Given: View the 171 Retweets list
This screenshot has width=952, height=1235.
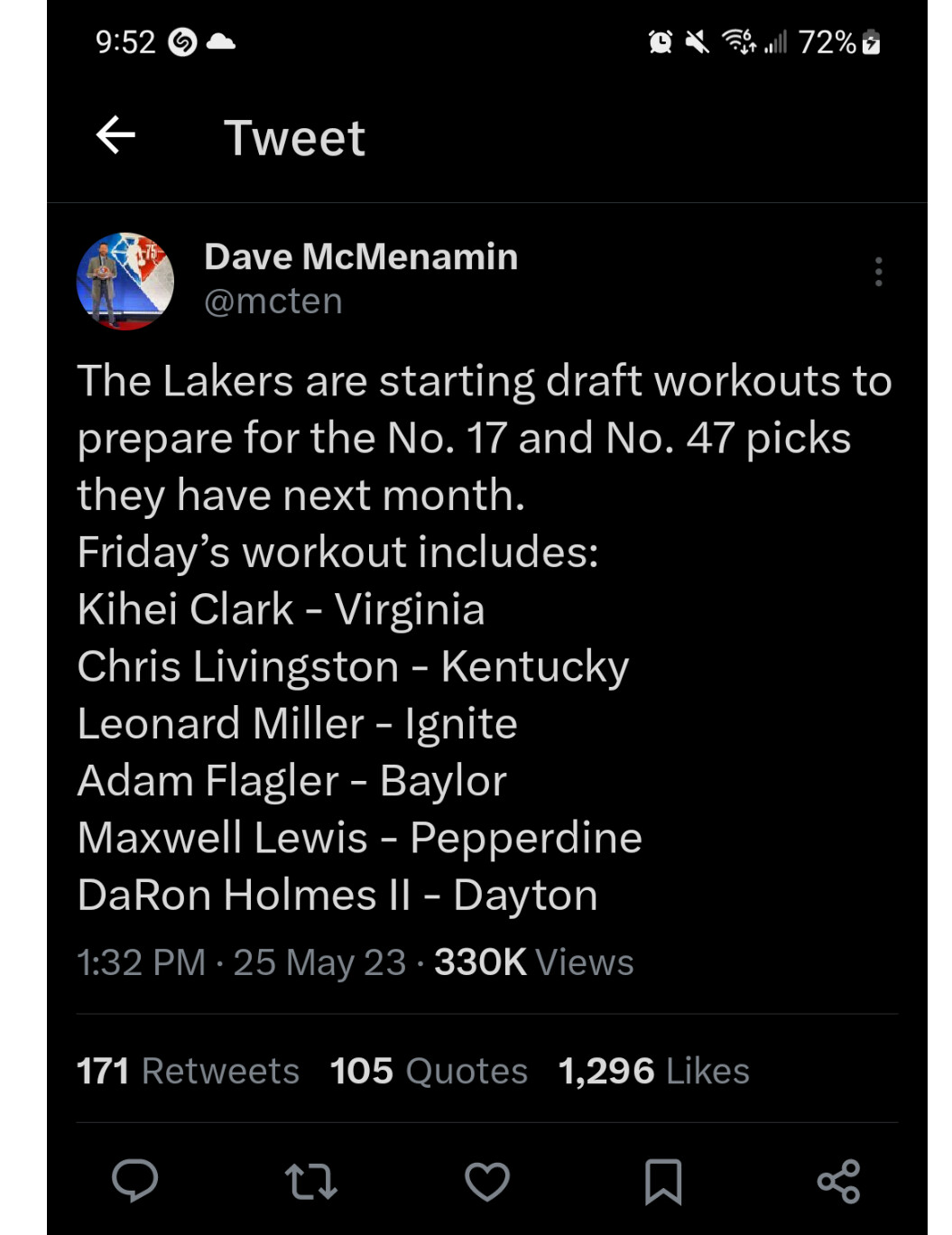Looking at the screenshot, I should (188, 1071).
